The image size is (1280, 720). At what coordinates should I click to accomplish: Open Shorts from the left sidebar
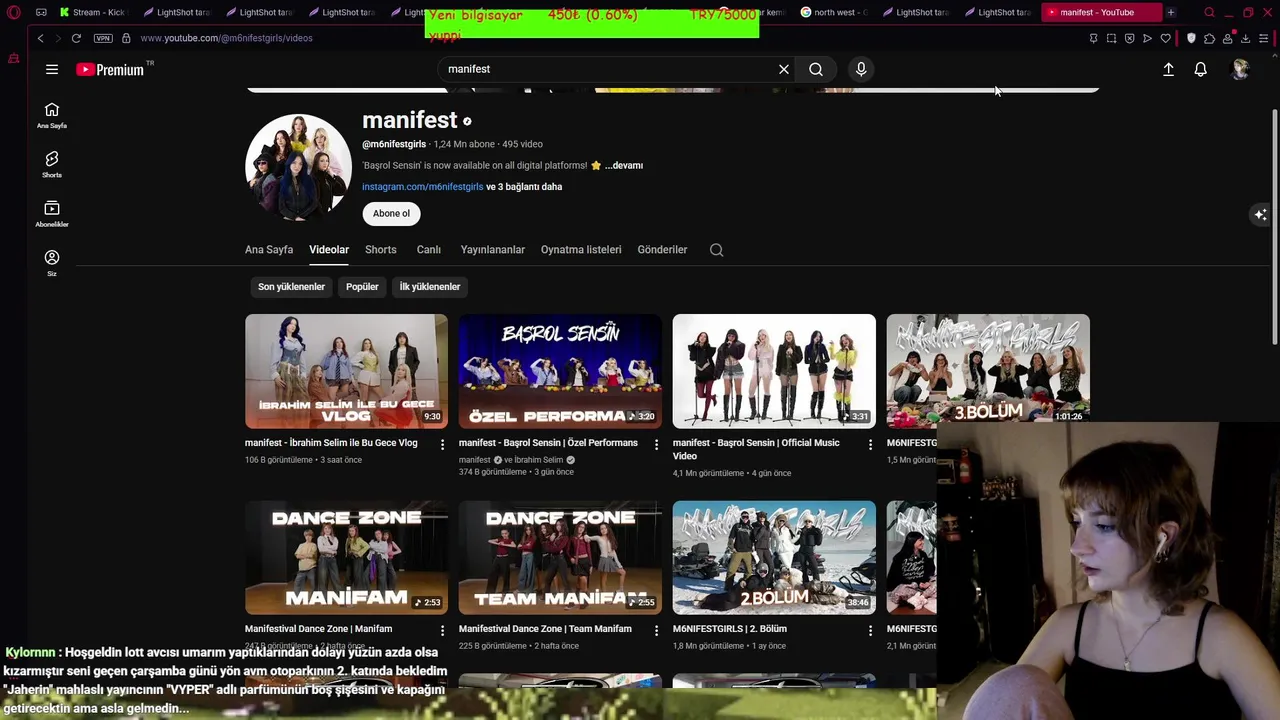[52, 165]
